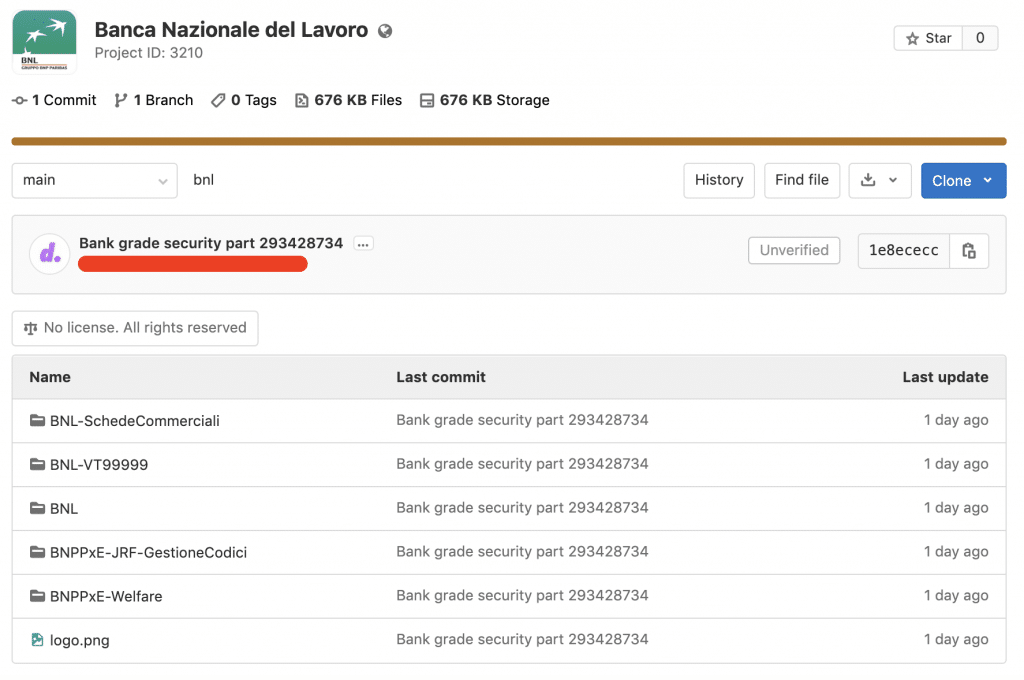Star the Banca Nazionale del Lavoro project
The image size is (1024, 680).
pos(928,38)
